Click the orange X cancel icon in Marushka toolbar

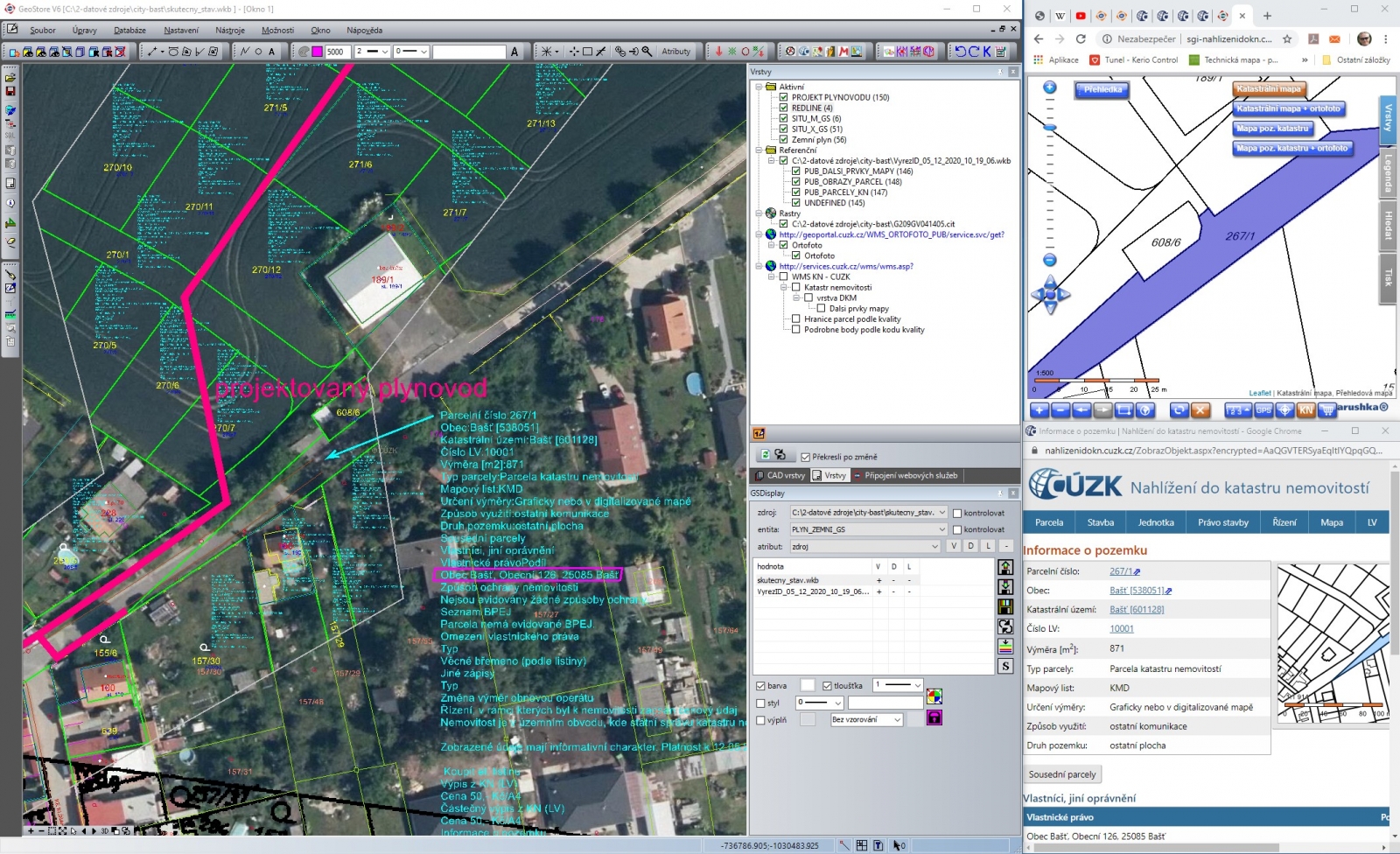click(x=1200, y=409)
